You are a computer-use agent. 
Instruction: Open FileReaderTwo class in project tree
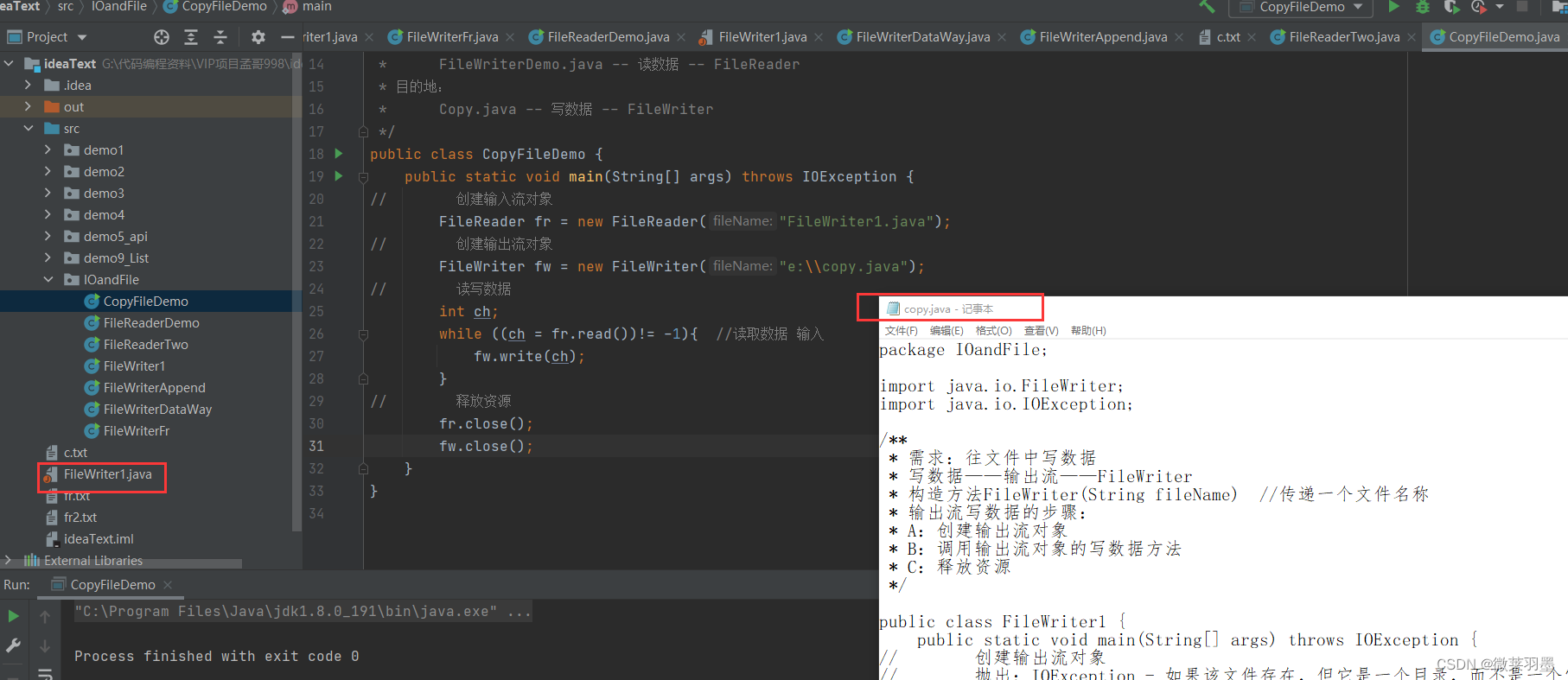point(145,344)
